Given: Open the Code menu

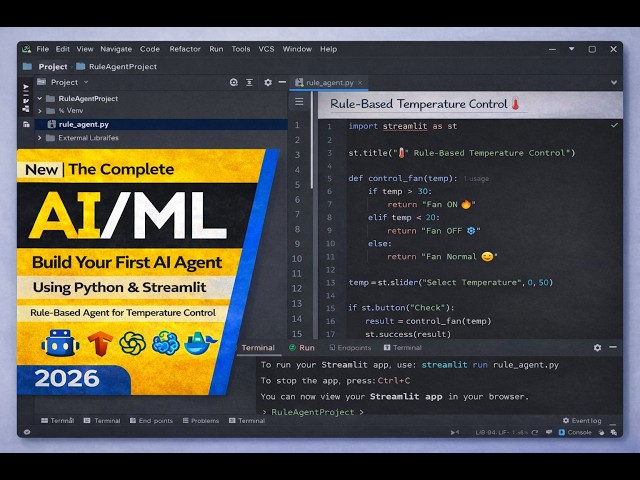Looking at the screenshot, I should pyautogui.click(x=150, y=49).
